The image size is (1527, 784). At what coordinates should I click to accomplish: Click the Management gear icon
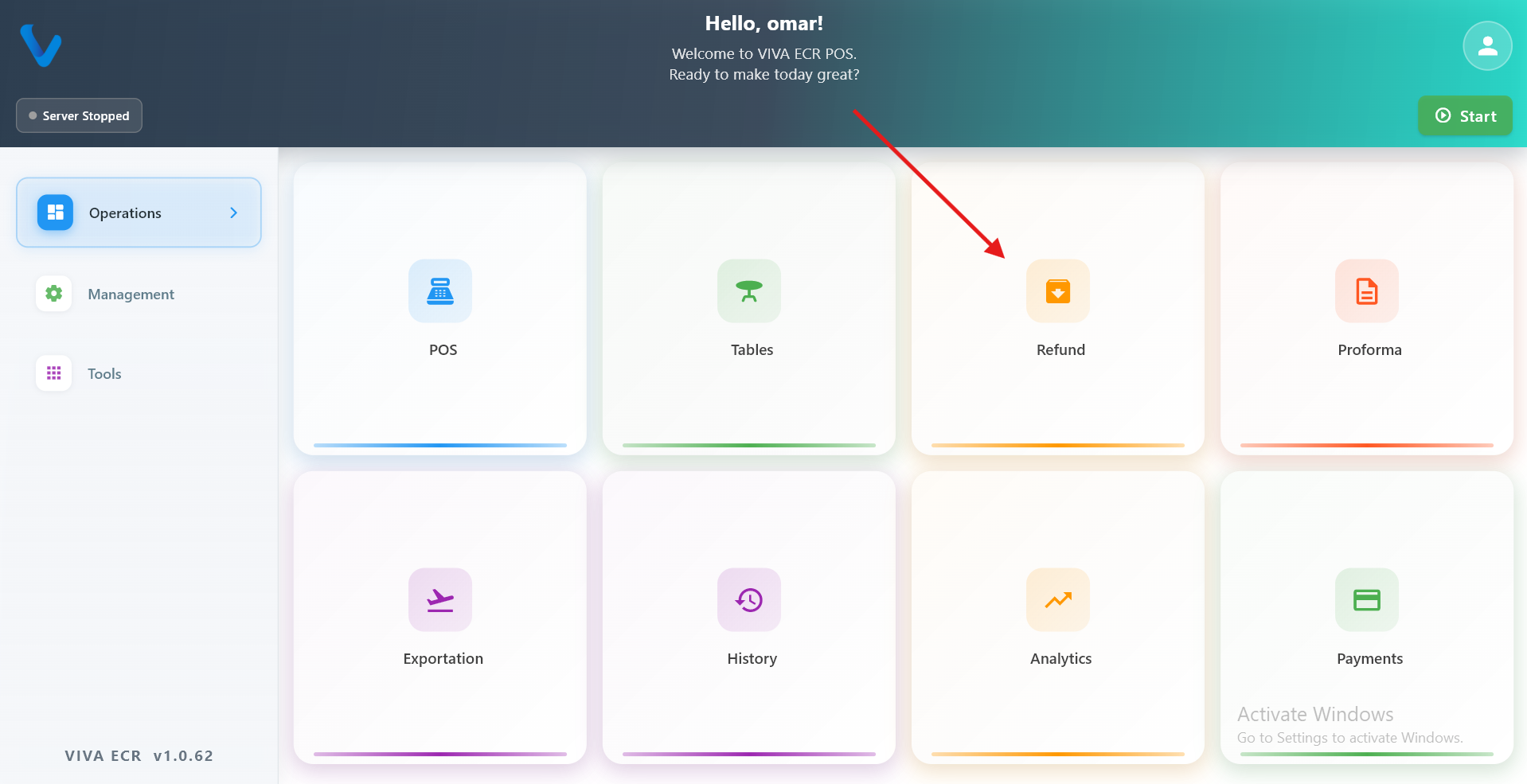[x=54, y=294]
